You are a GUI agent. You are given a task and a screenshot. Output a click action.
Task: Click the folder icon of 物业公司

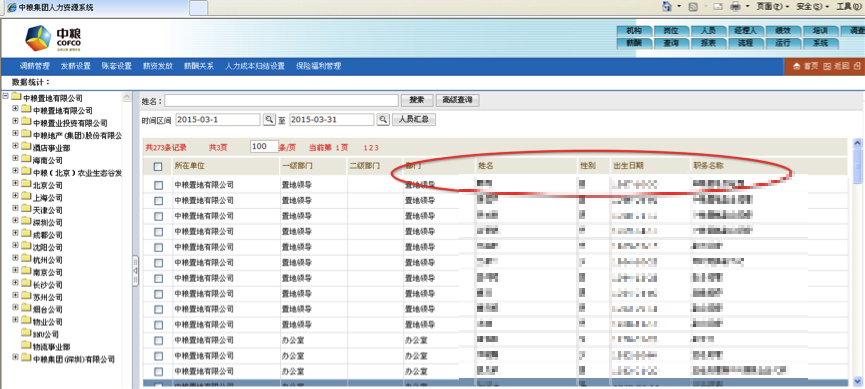coord(26,321)
